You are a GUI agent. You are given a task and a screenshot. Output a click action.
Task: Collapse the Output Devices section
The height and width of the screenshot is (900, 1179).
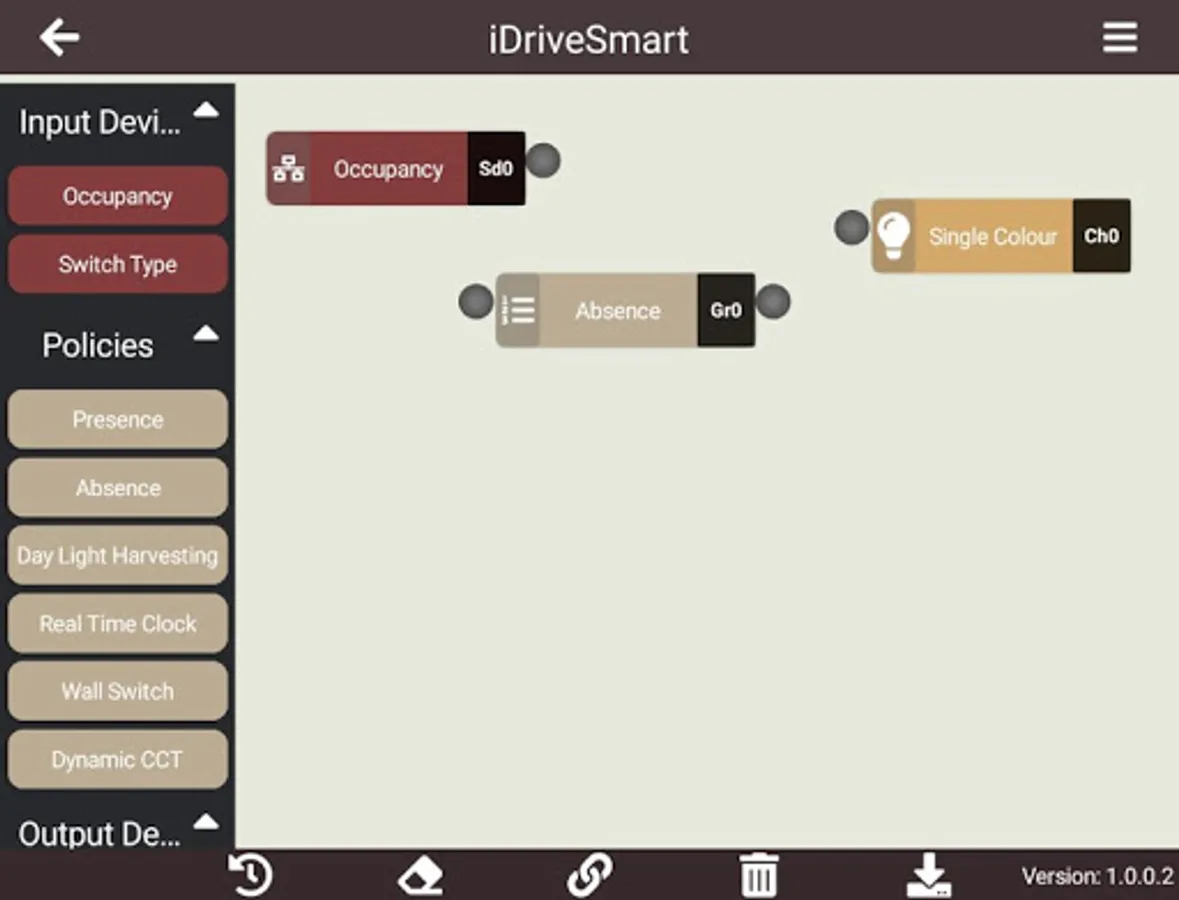(x=206, y=822)
